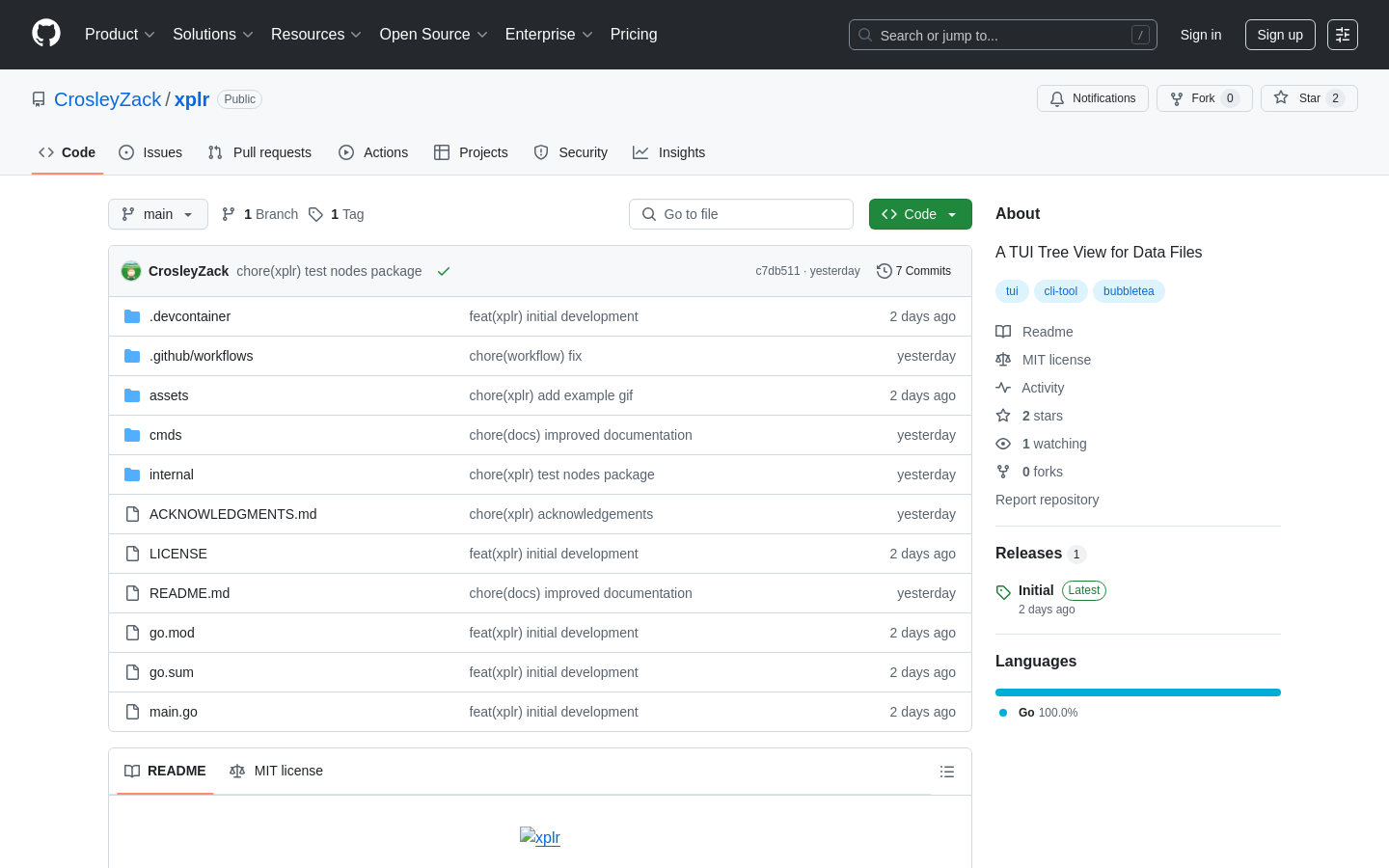This screenshot has height=868, width=1389.
Task: Switch to the Pull requests tab
Action: [259, 152]
